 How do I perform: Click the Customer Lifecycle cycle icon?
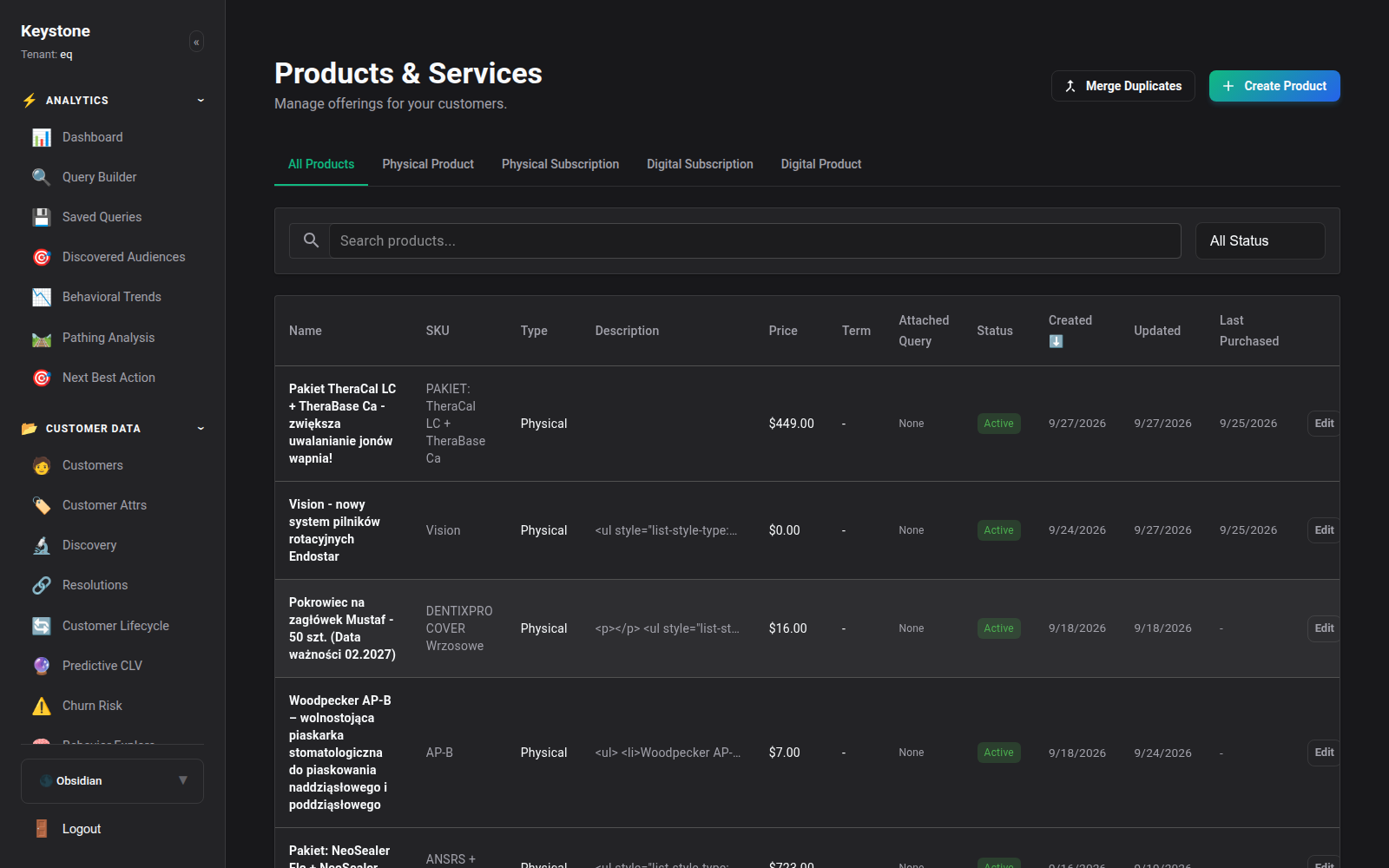(42, 626)
